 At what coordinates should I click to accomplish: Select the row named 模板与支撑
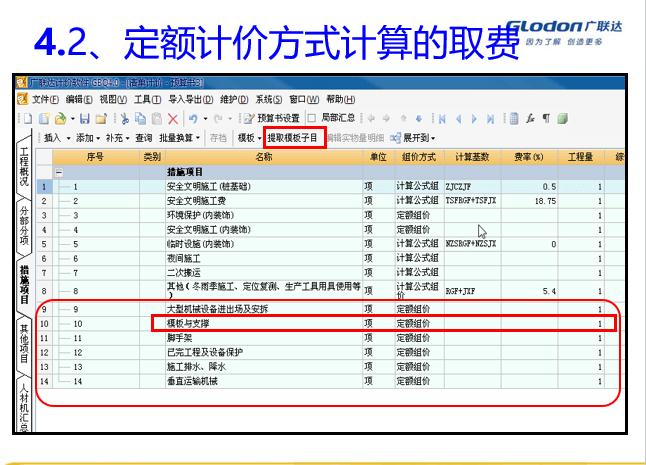(328, 324)
